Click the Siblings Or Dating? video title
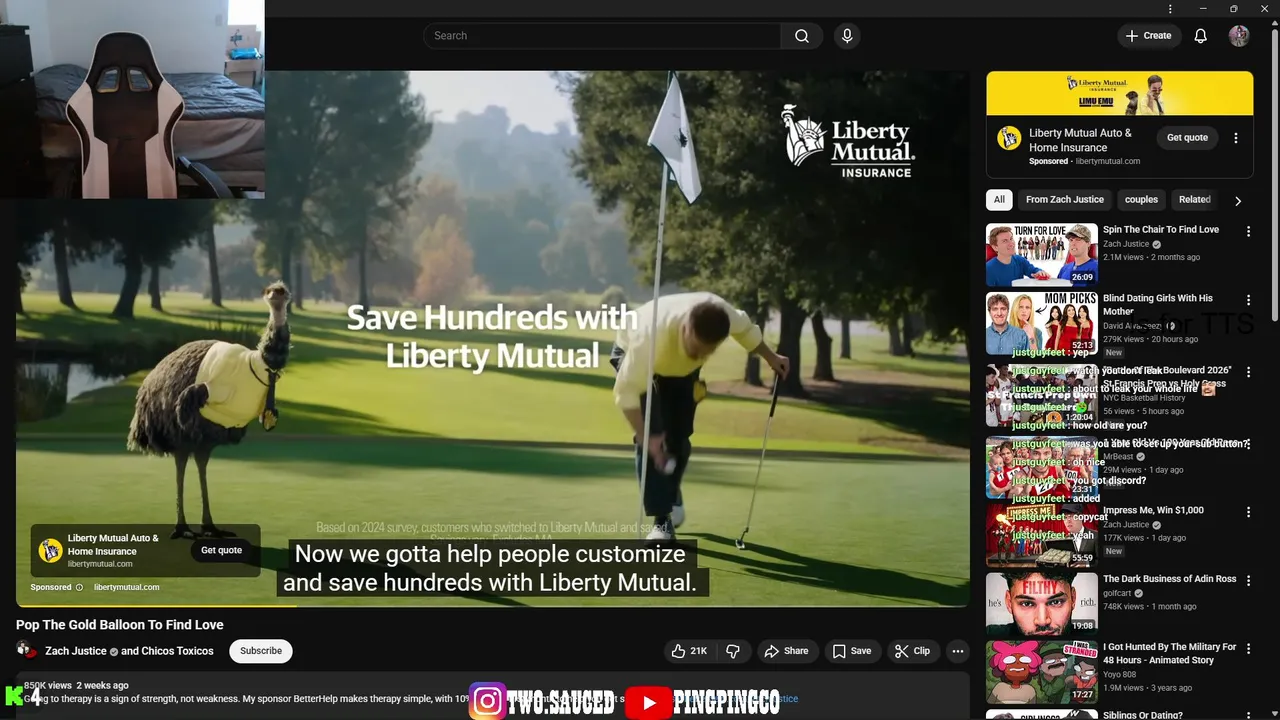The height and width of the screenshot is (720, 1280). coord(1143,715)
